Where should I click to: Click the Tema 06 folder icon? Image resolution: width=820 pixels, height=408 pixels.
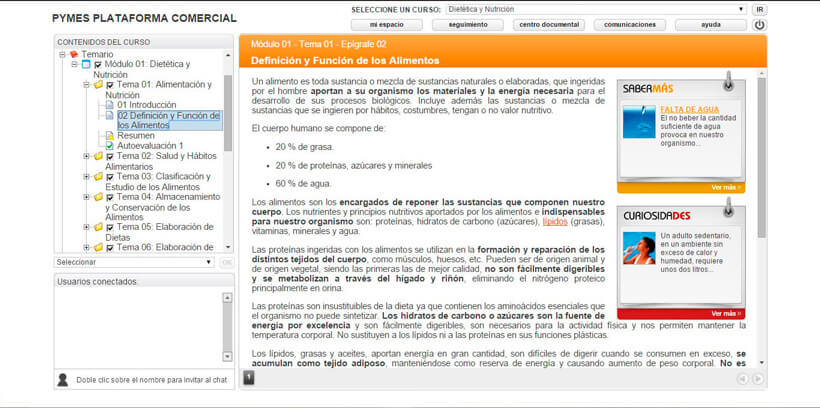click(x=98, y=247)
